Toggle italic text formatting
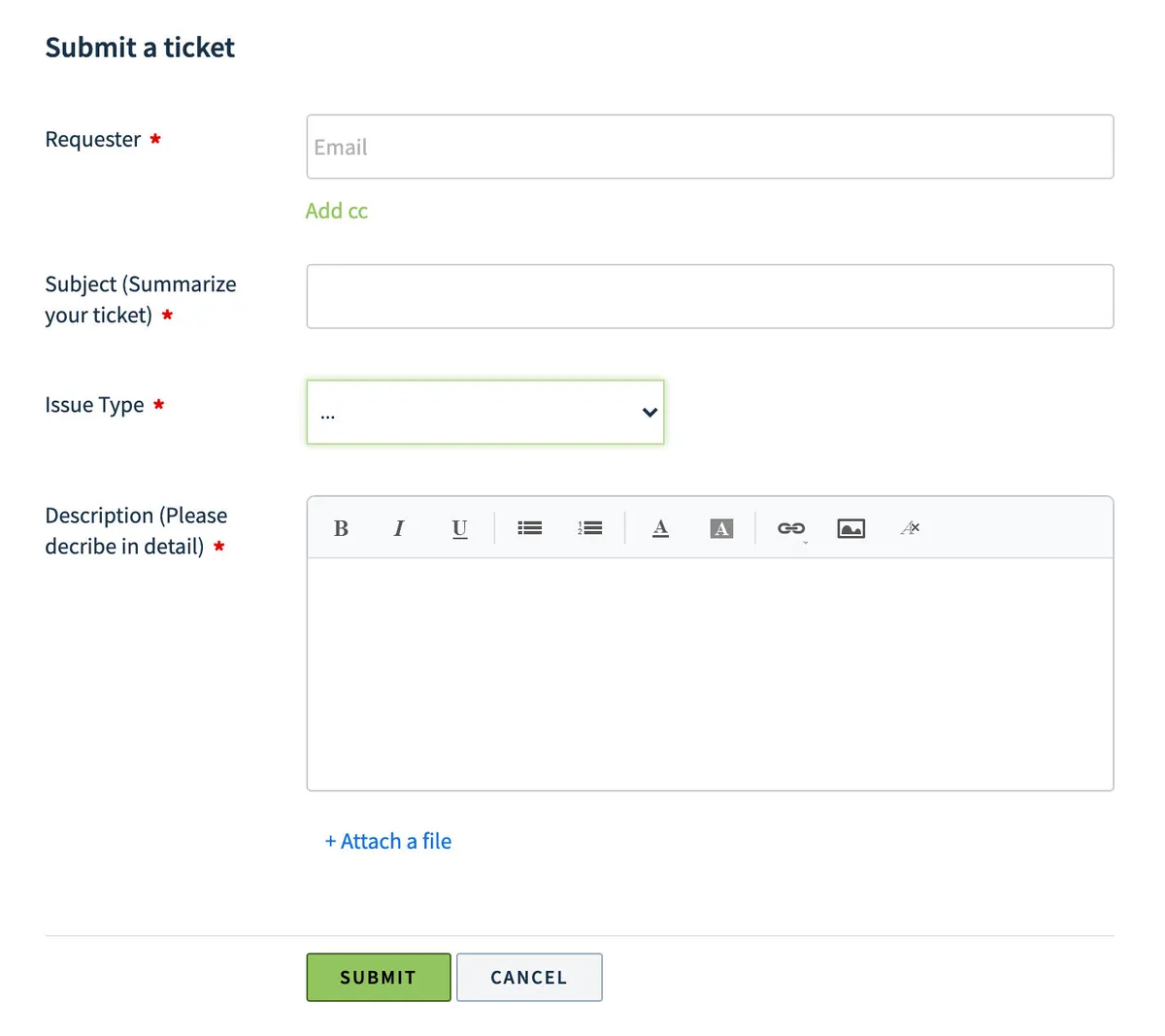Image resolution: width=1165 pixels, height=1036 pixels. (x=398, y=528)
